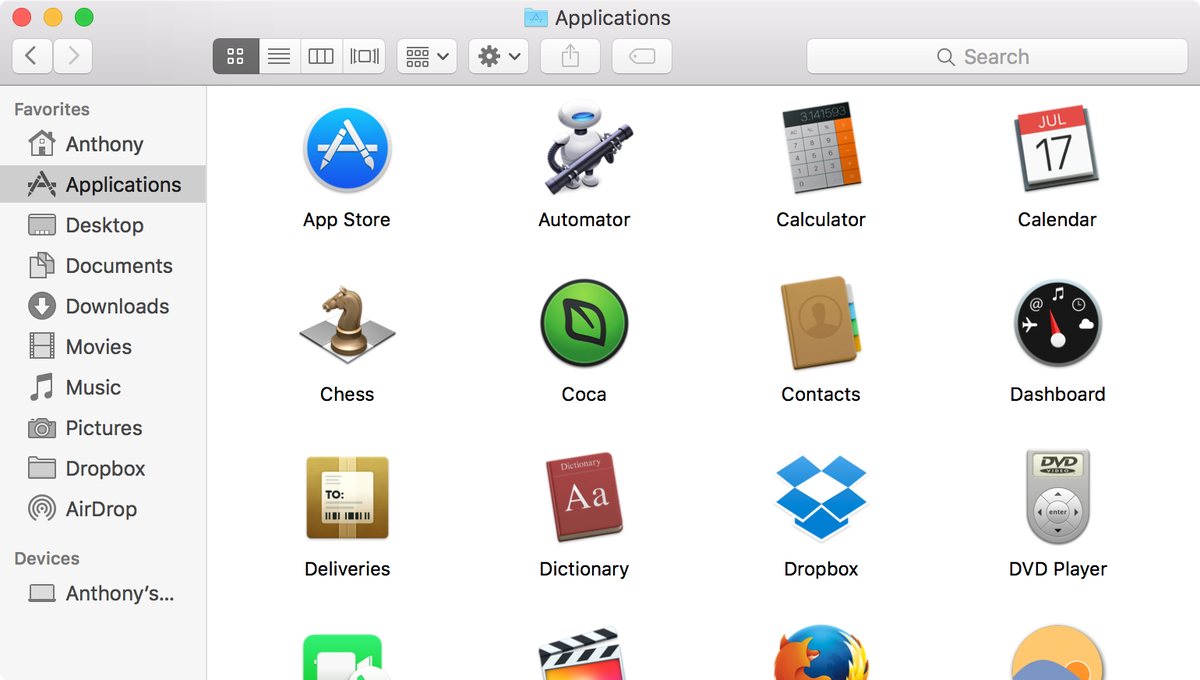Close the Finder window
Viewport: 1200px width, 680px height.
point(22,17)
